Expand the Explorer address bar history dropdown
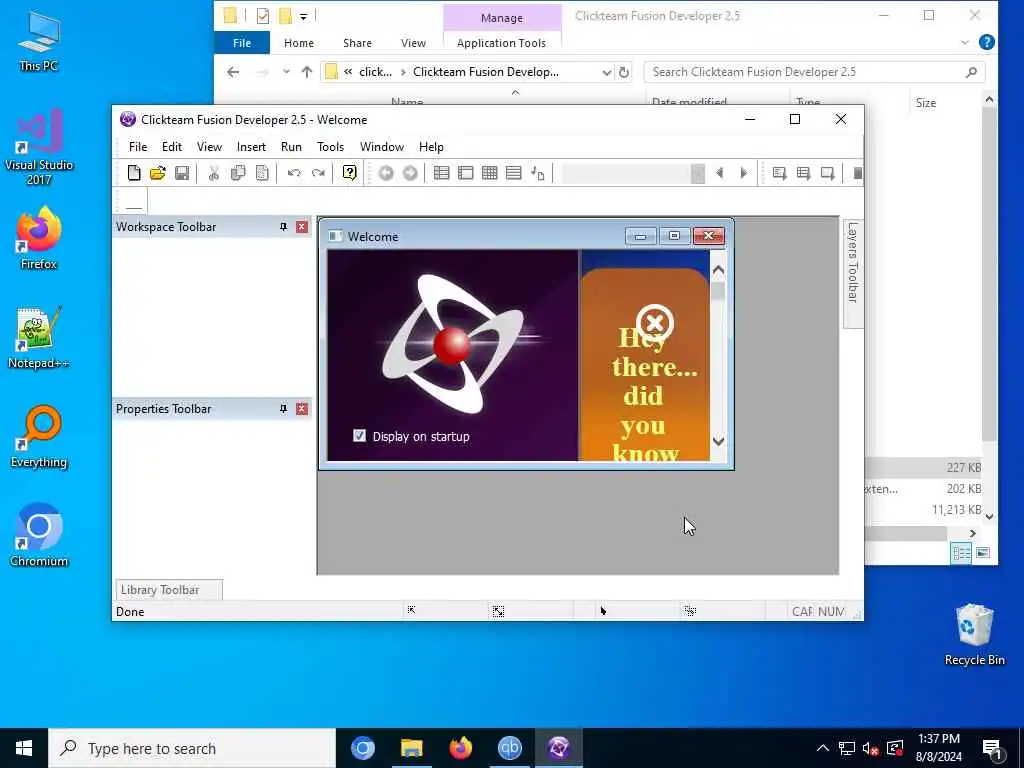The height and width of the screenshot is (768, 1024). tap(607, 72)
